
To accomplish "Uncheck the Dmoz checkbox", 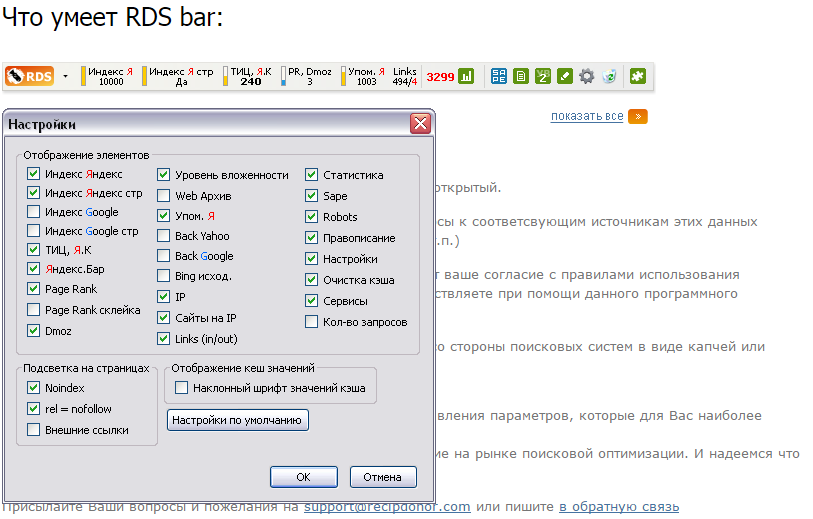I will click(x=33, y=331).
